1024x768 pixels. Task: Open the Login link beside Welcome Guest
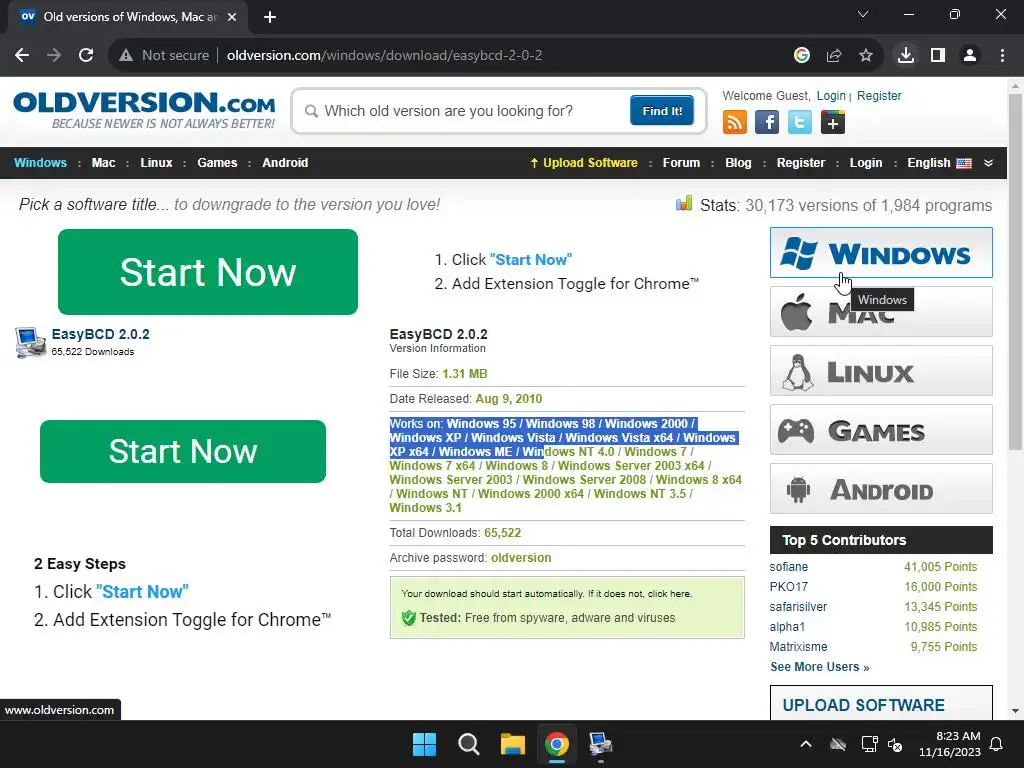click(x=831, y=96)
